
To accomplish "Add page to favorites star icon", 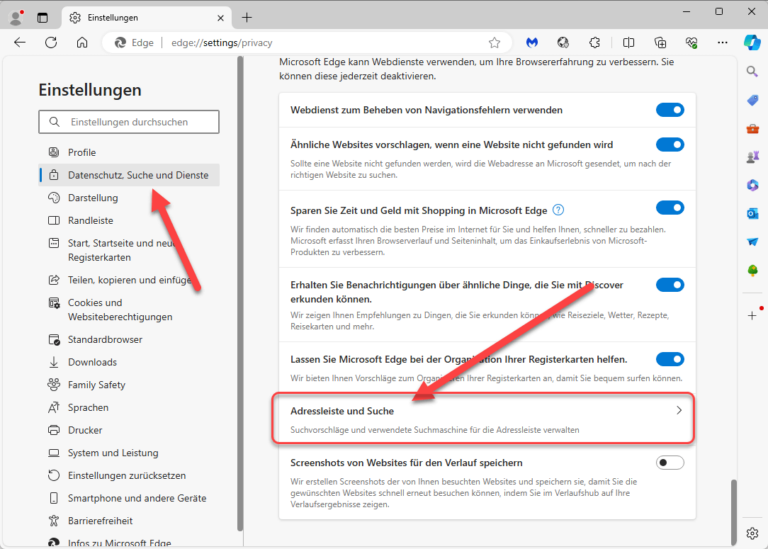I will click(x=494, y=43).
